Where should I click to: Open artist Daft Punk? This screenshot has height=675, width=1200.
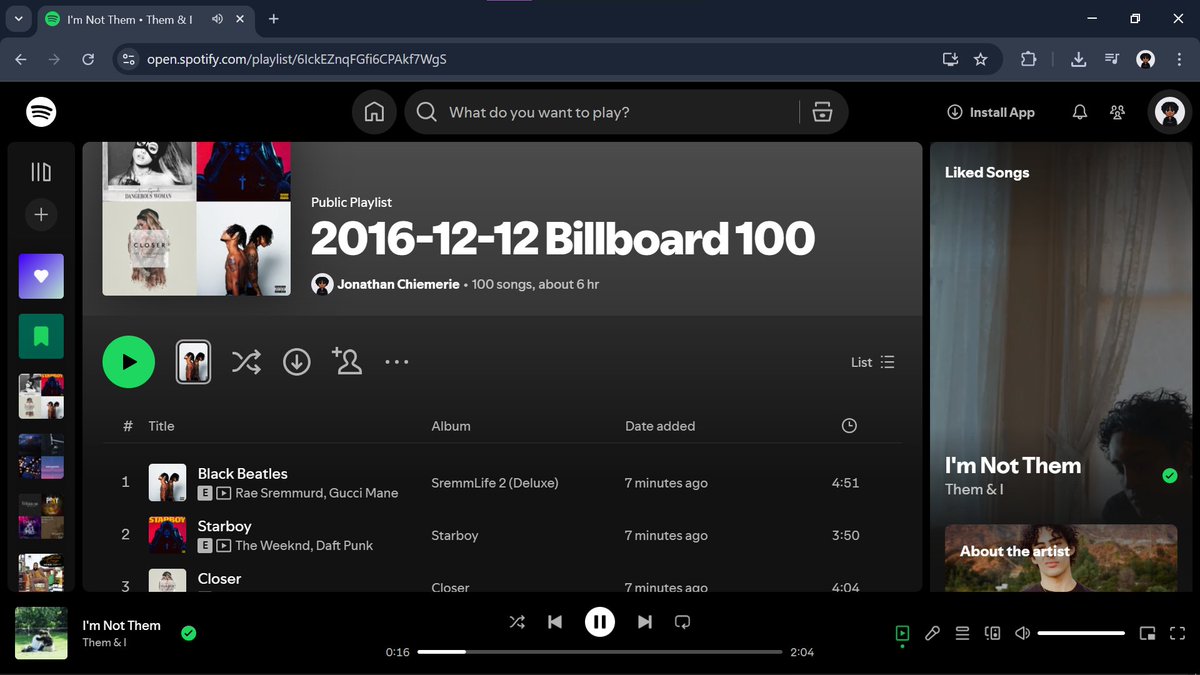pyautogui.click(x=344, y=545)
